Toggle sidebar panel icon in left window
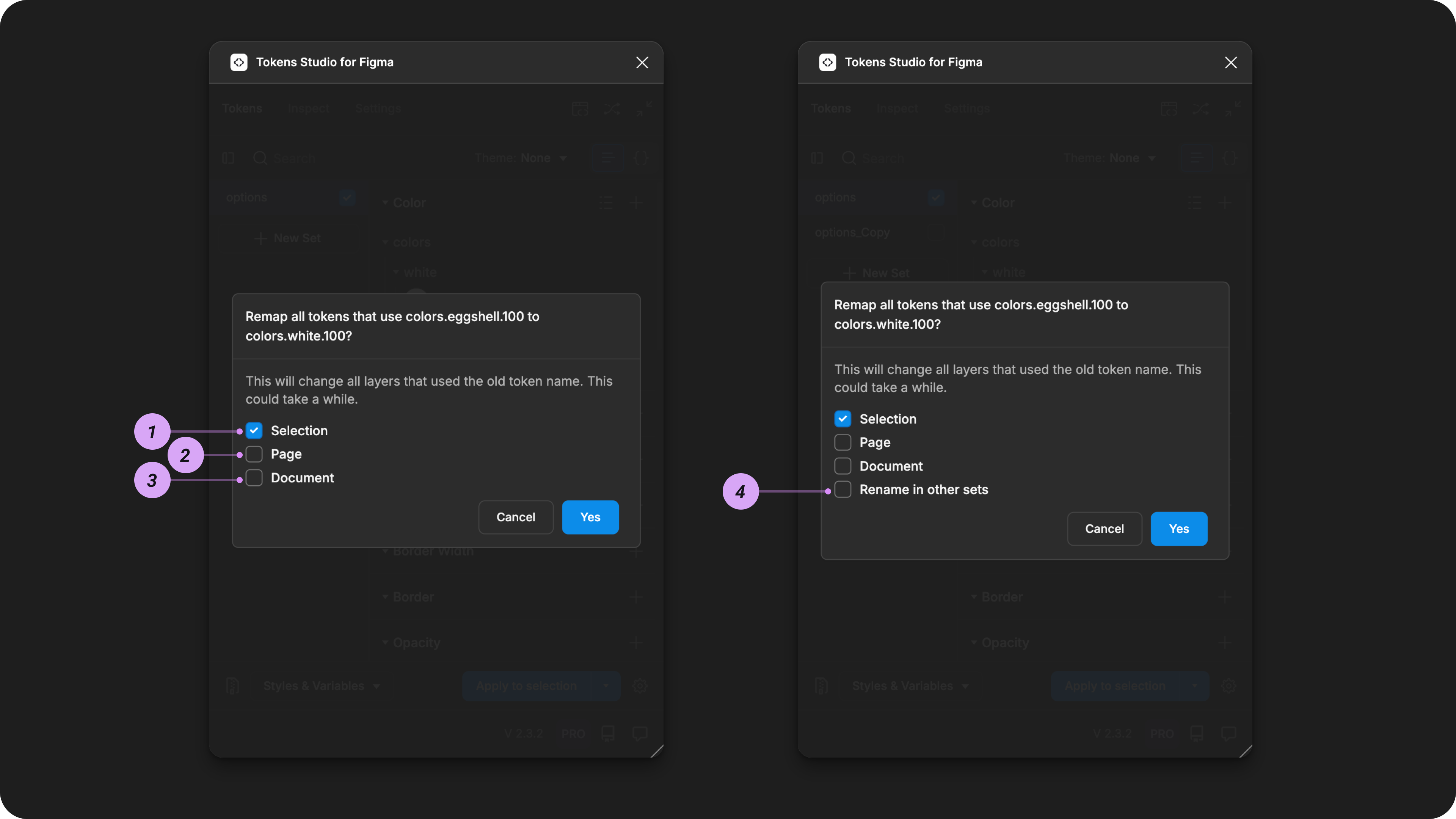Screen dimensions: 1456x819 pyautogui.click(x=228, y=158)
